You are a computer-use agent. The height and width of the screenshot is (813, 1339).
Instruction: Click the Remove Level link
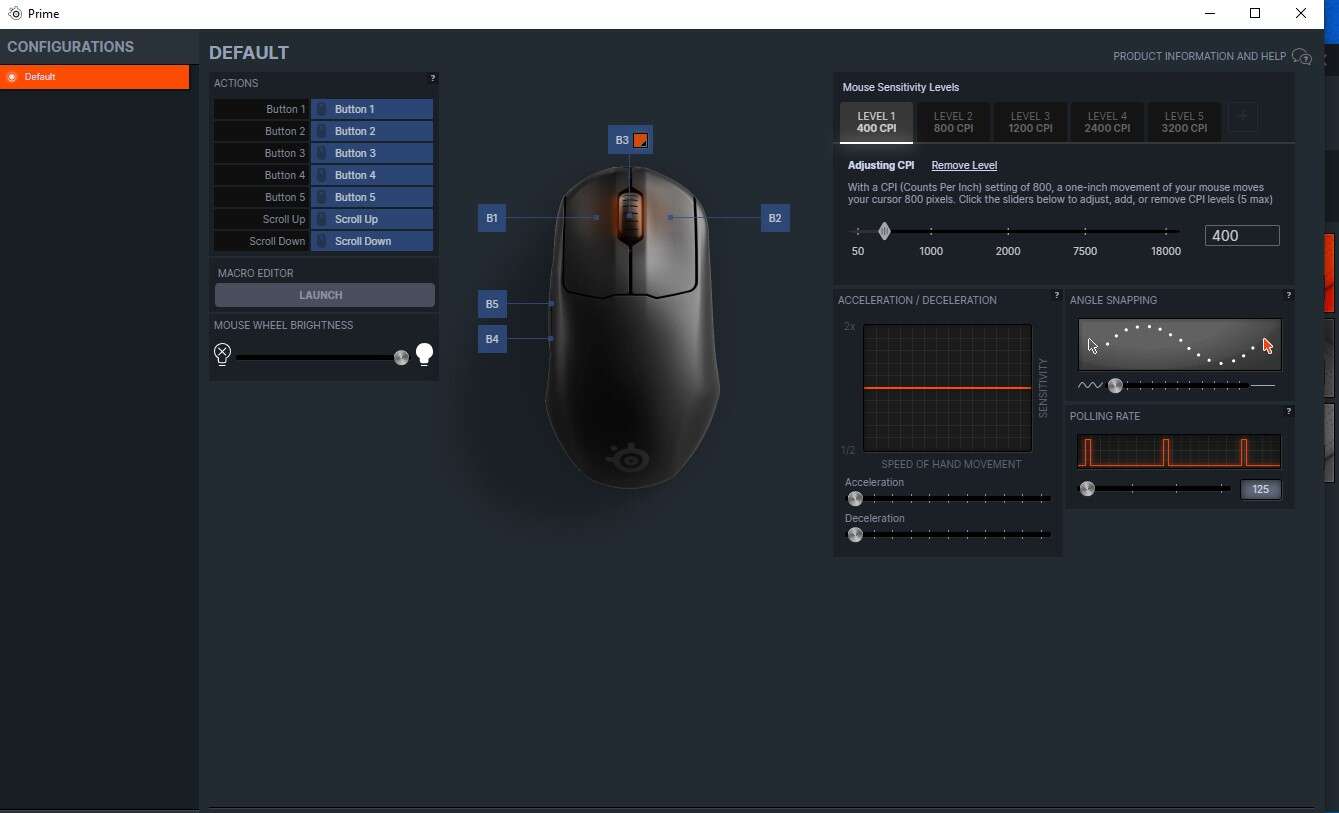[x=964, y=165]
